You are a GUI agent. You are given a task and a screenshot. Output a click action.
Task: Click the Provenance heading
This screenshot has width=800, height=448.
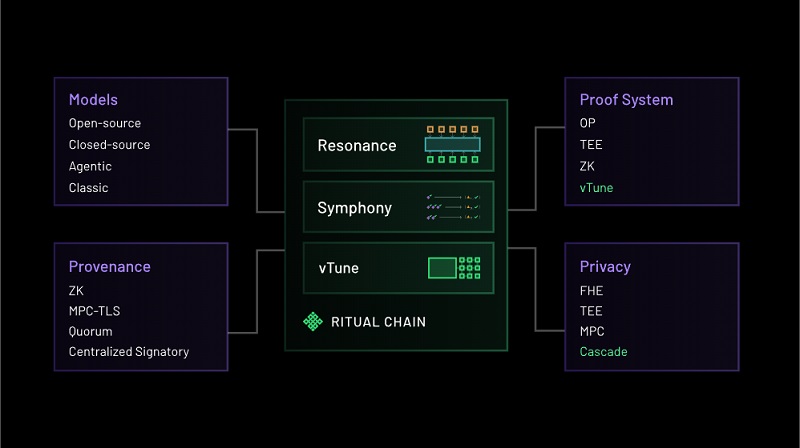pos(110,266)
